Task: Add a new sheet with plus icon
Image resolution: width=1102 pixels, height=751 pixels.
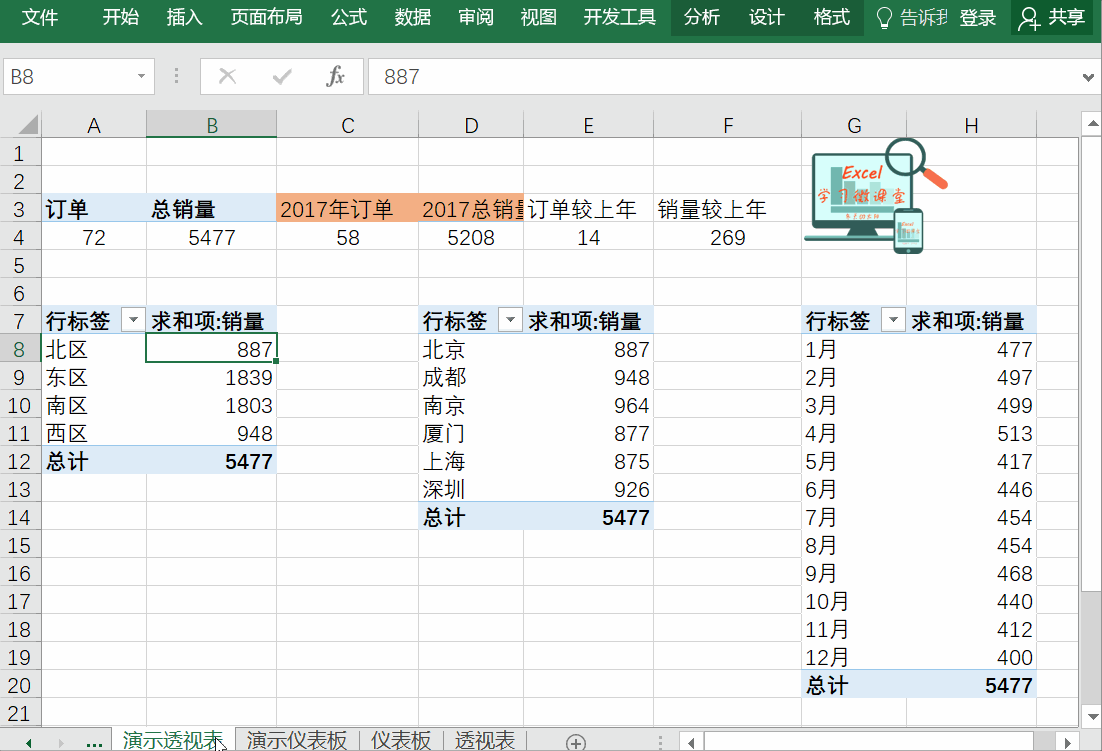Action: coord(575,741)
